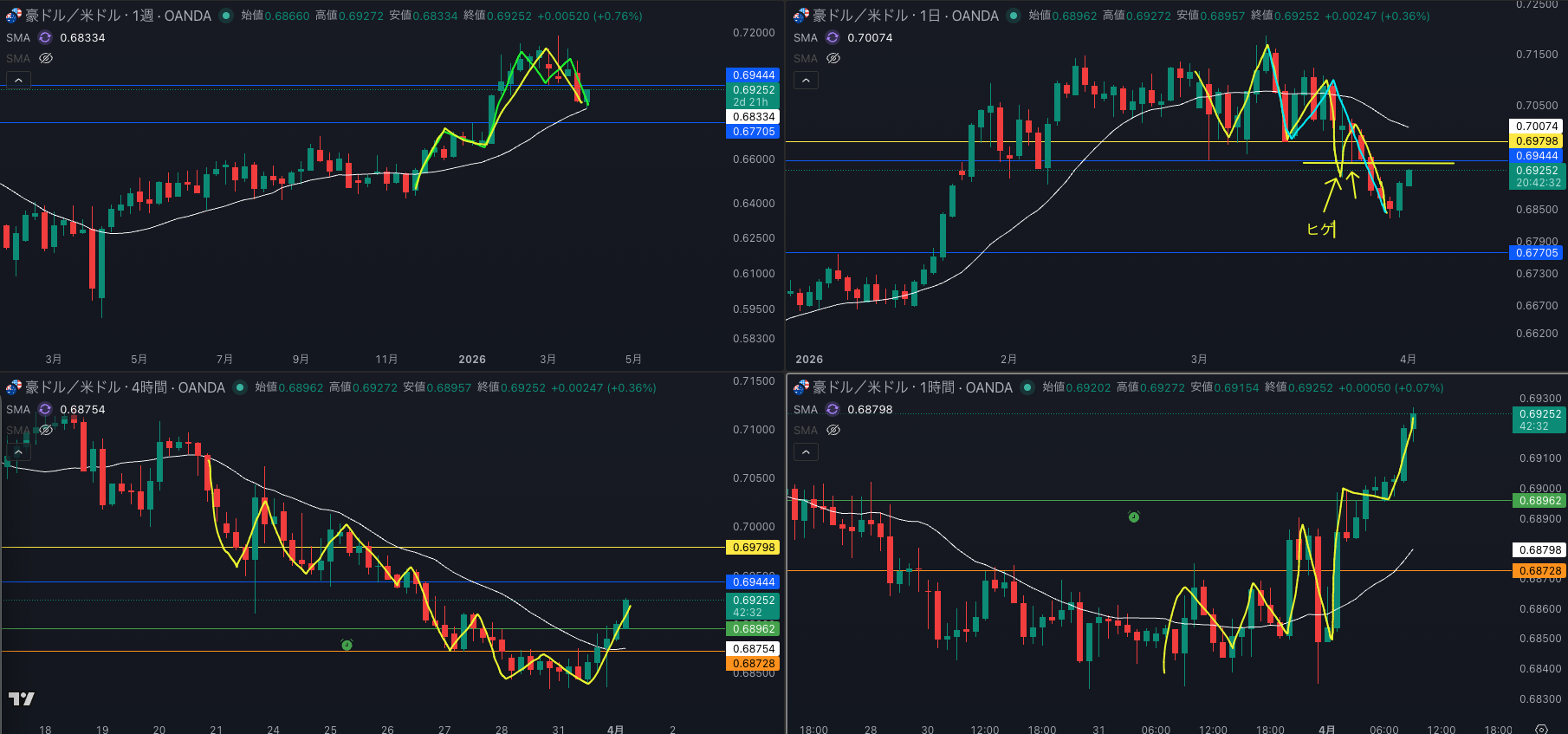Click the weekly chart symbol title 豪ドル/米ドル・1週
The image size is (1568, 734).
[118, 16]
